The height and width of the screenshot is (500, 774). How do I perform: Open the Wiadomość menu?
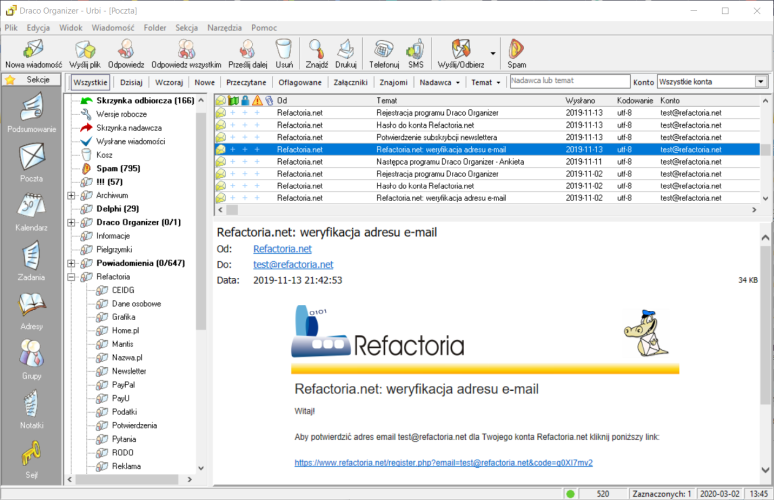113,28
